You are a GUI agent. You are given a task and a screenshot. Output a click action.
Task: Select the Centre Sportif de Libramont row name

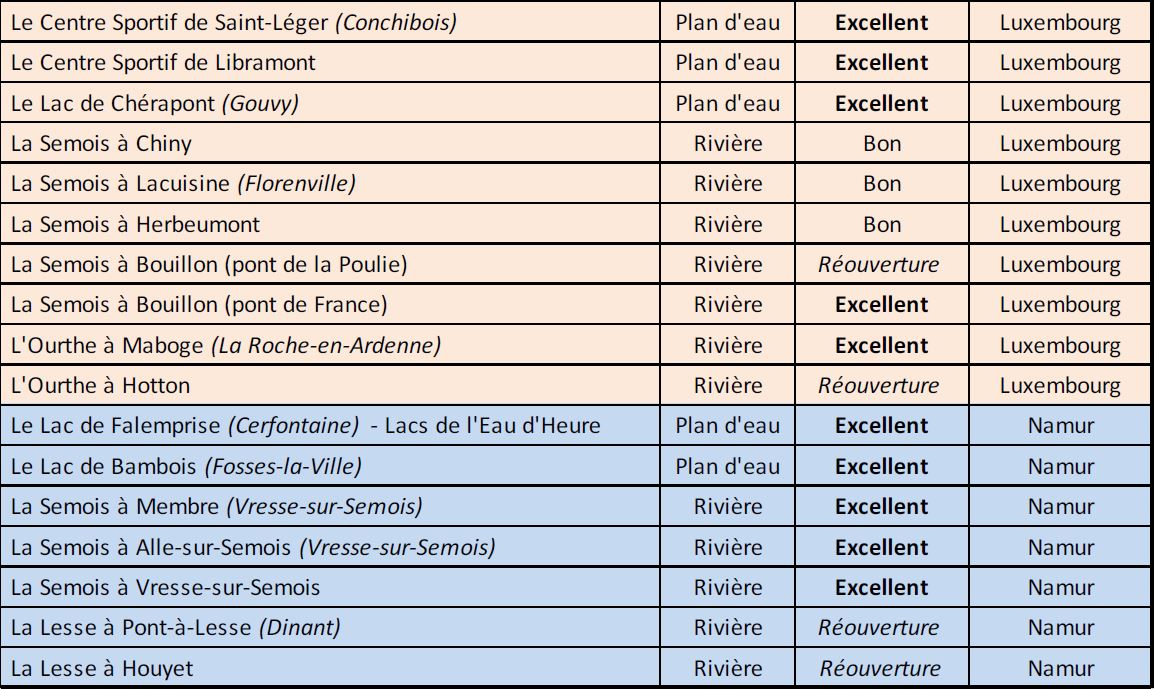click(x=163, y=63)
